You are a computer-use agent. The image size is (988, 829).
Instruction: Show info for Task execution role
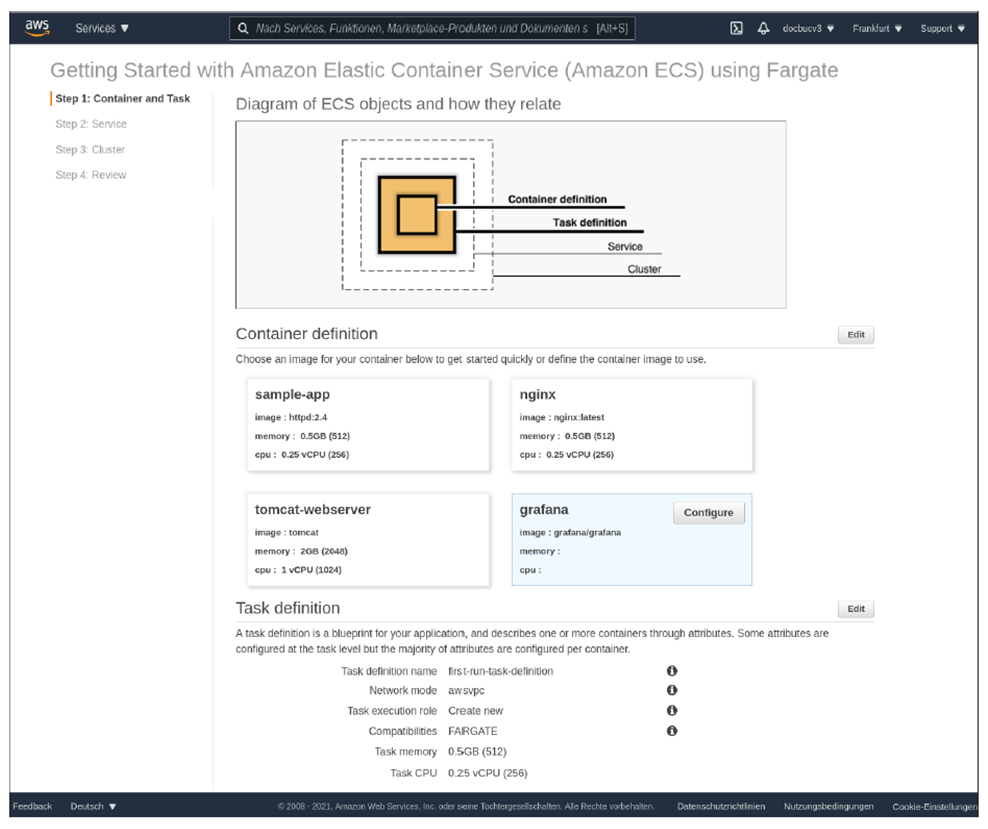tap(672, 711)
